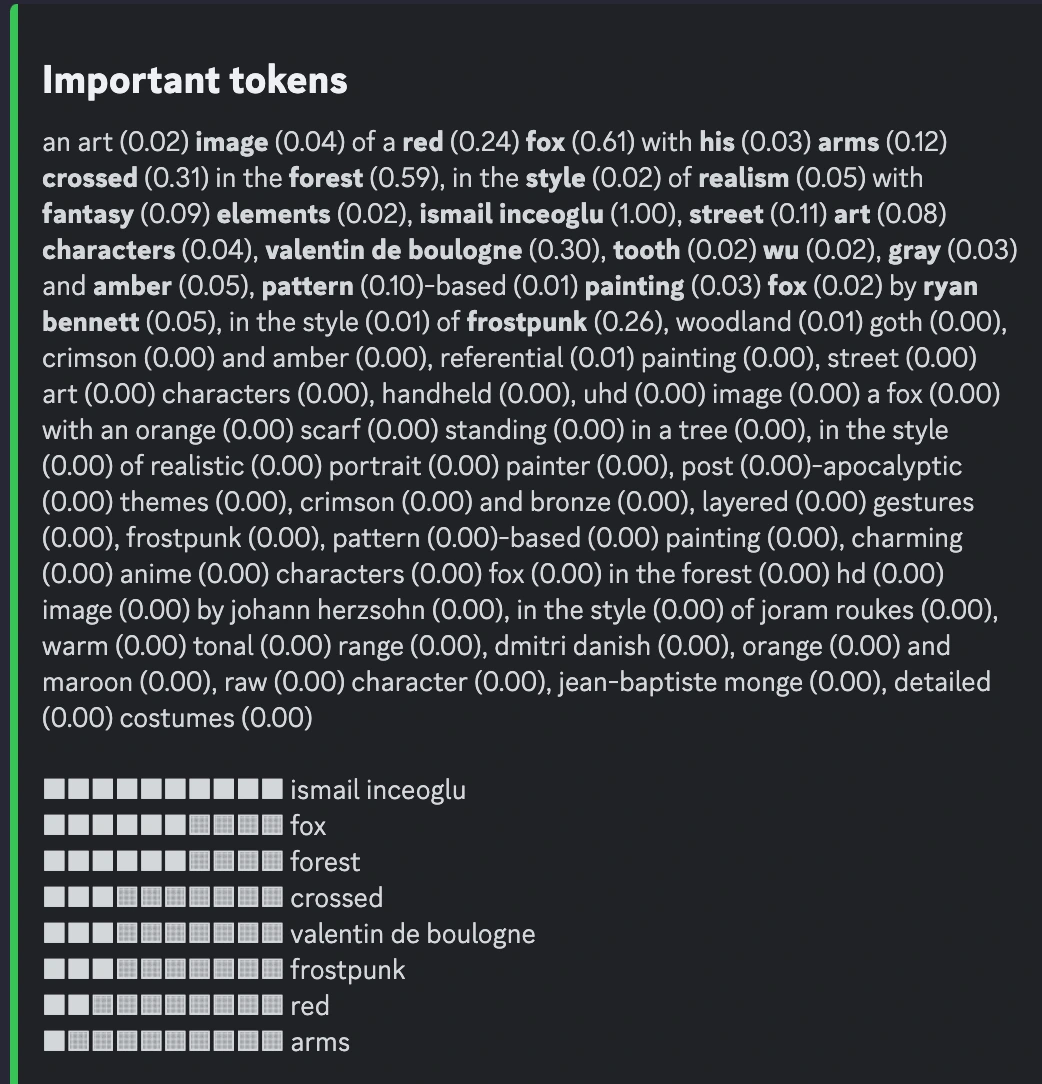Click the ismail inceoglu score bar

[163, 790]
